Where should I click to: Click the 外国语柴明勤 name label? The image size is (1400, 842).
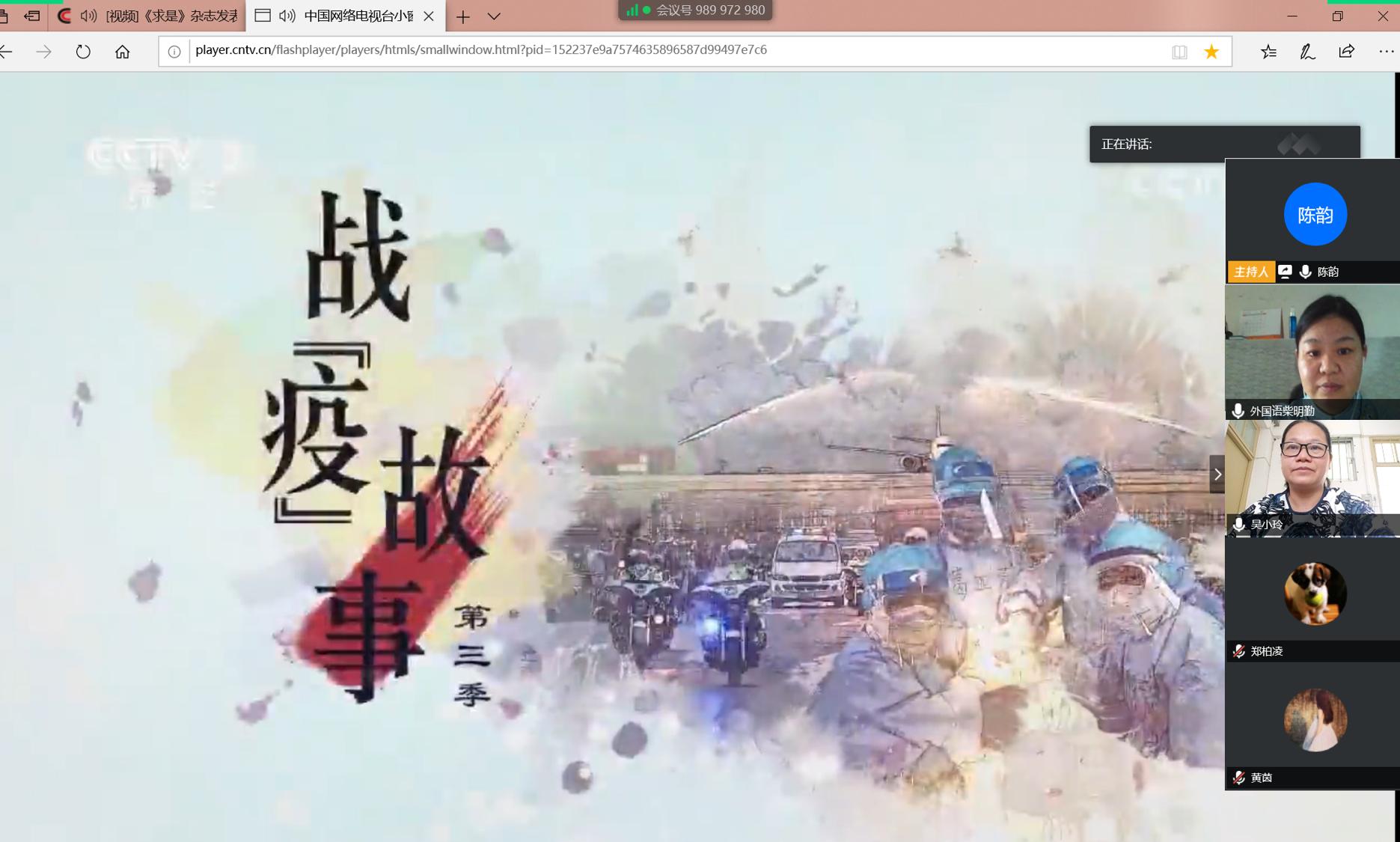pos(1282,411)
